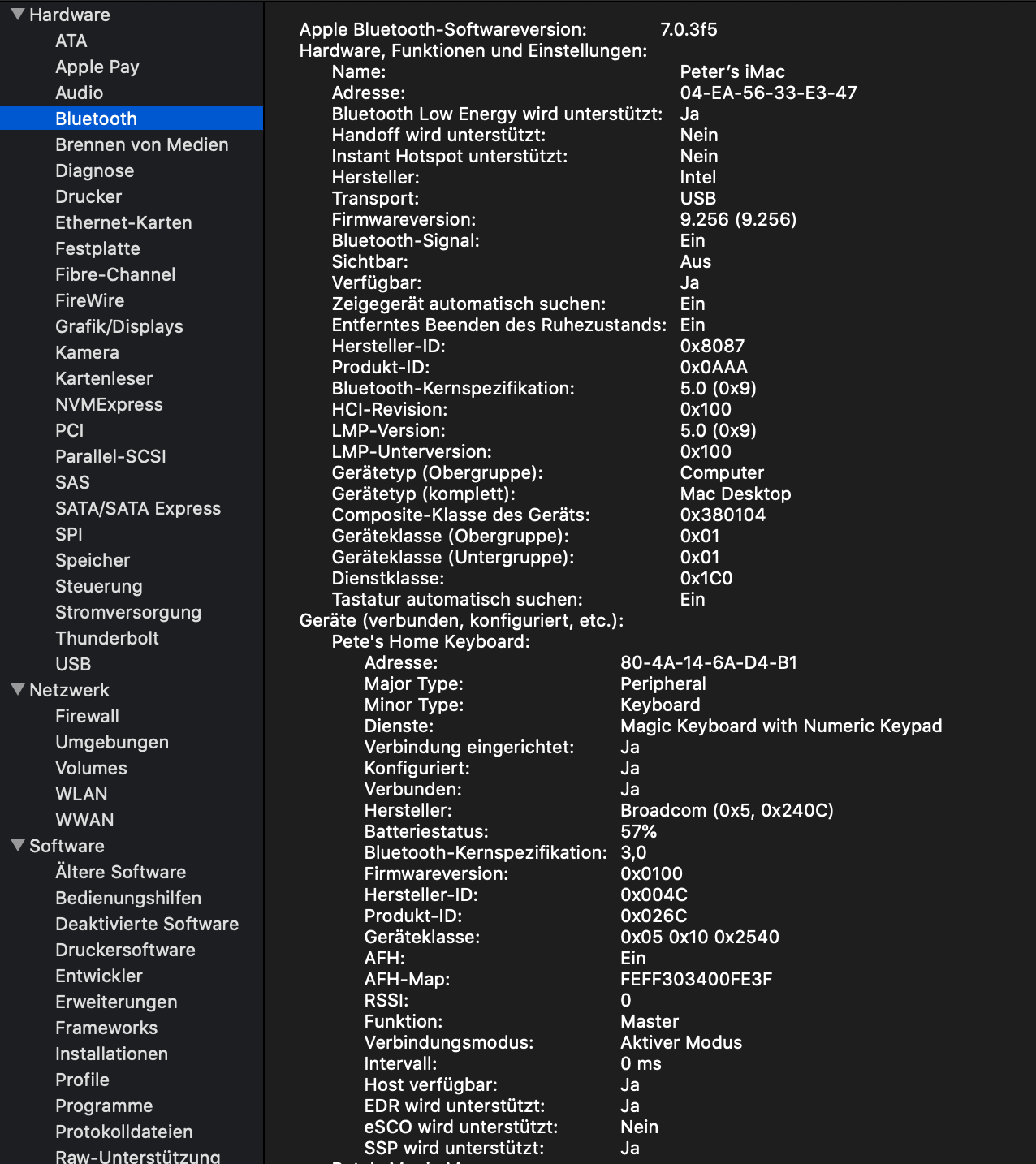1036x1164 pixels.
Task: Collapse the Software section
Action: [16, 846]
